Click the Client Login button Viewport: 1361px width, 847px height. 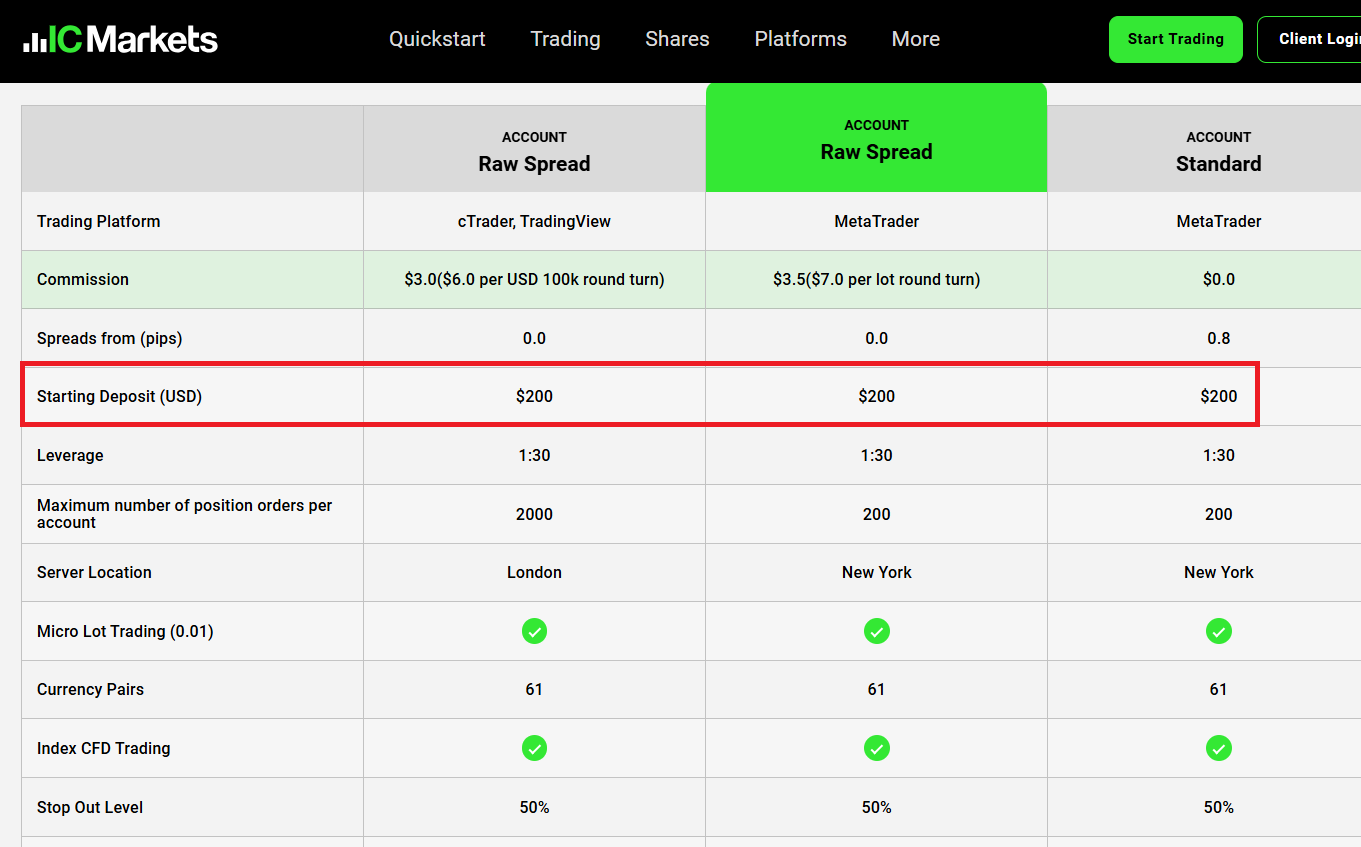[1315, 40]
